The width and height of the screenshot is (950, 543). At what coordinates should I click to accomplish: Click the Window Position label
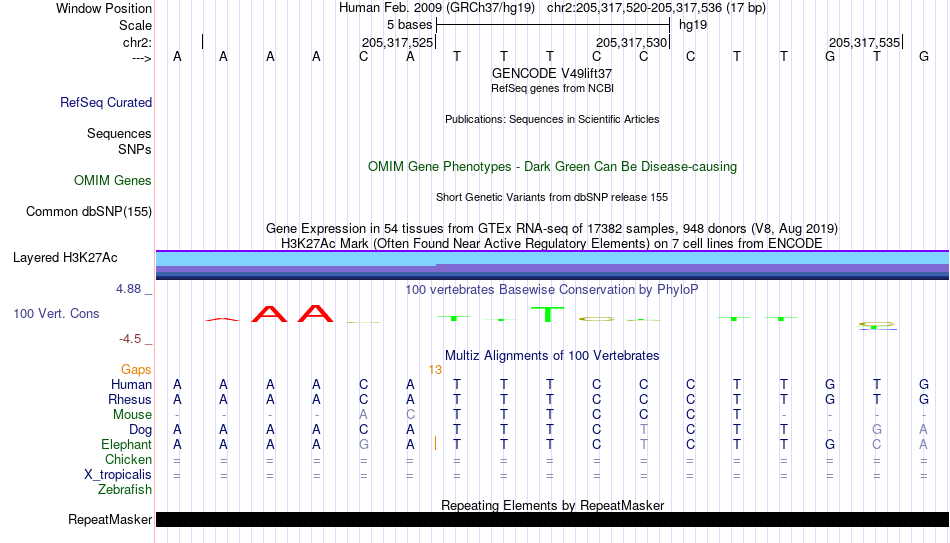(x=104, y=8)
